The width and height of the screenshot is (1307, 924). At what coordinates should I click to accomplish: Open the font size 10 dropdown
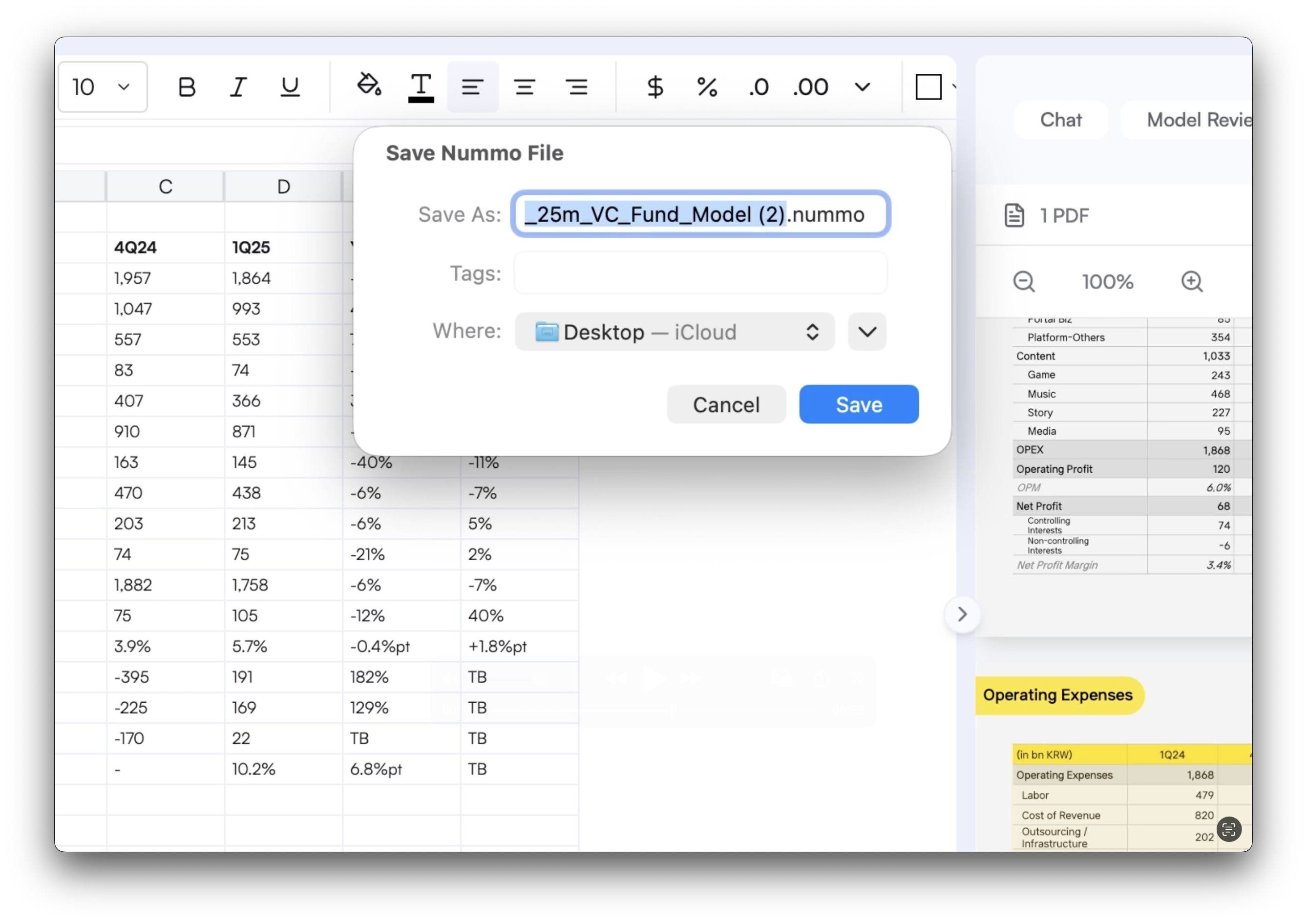[103, 87]
